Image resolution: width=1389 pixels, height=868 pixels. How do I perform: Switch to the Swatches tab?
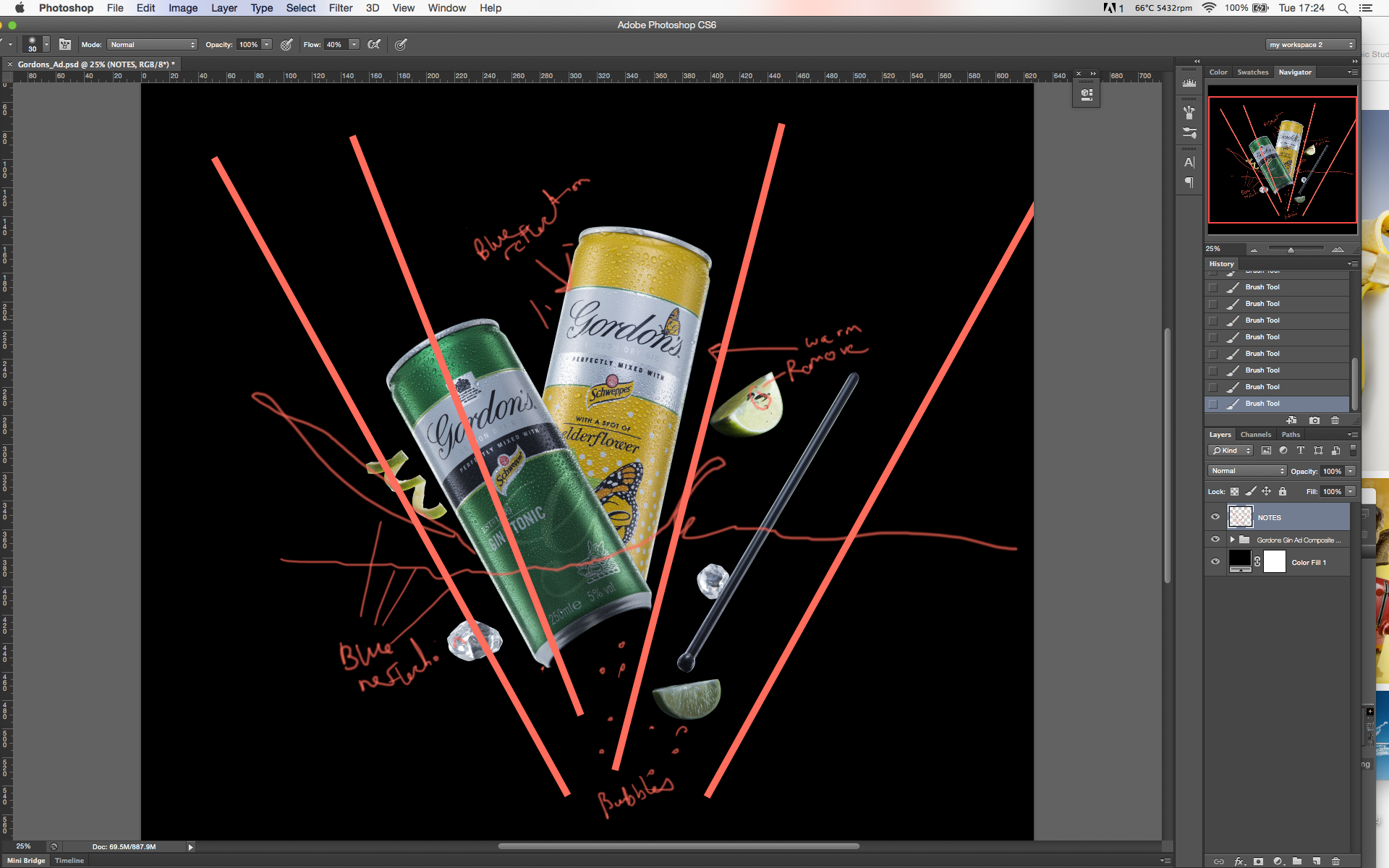click(1253, 72)
